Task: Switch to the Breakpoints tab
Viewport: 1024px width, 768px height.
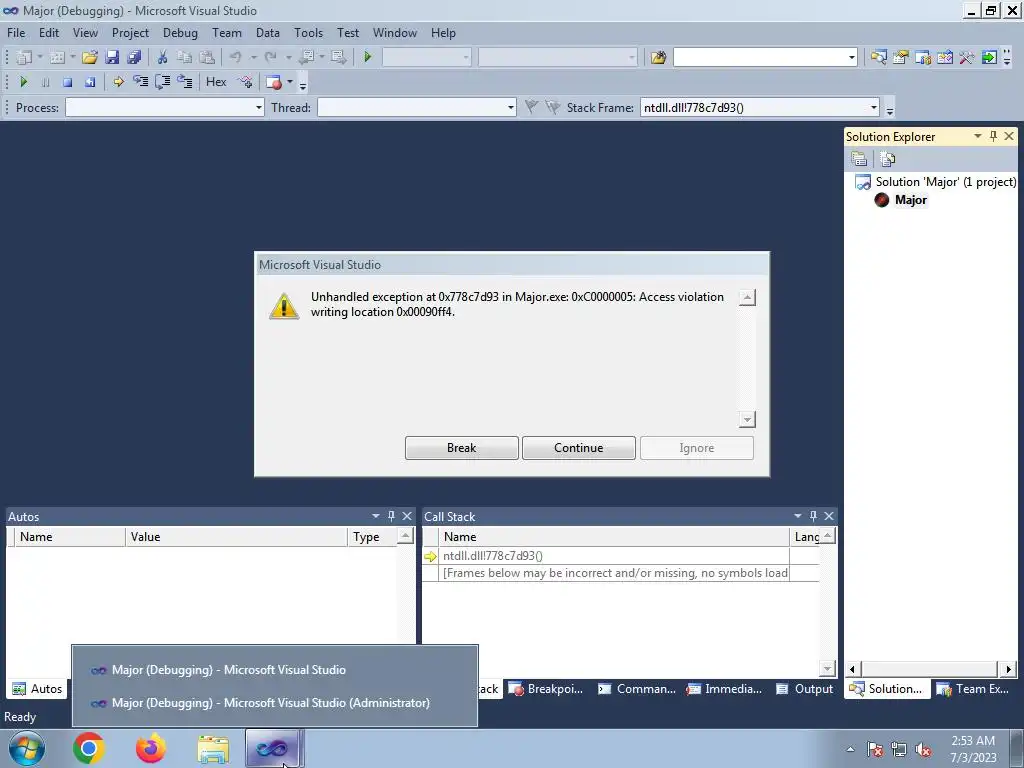Action: pyautogui.click(x=545, y=688)
